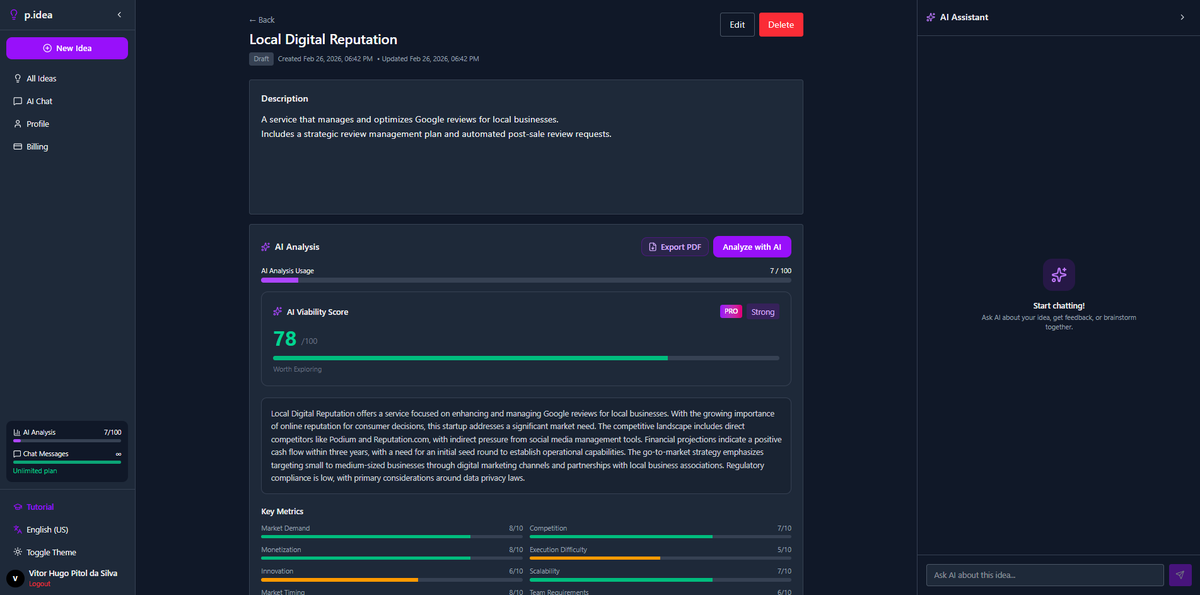Click the Innovation metric bar

pos(392,580)
